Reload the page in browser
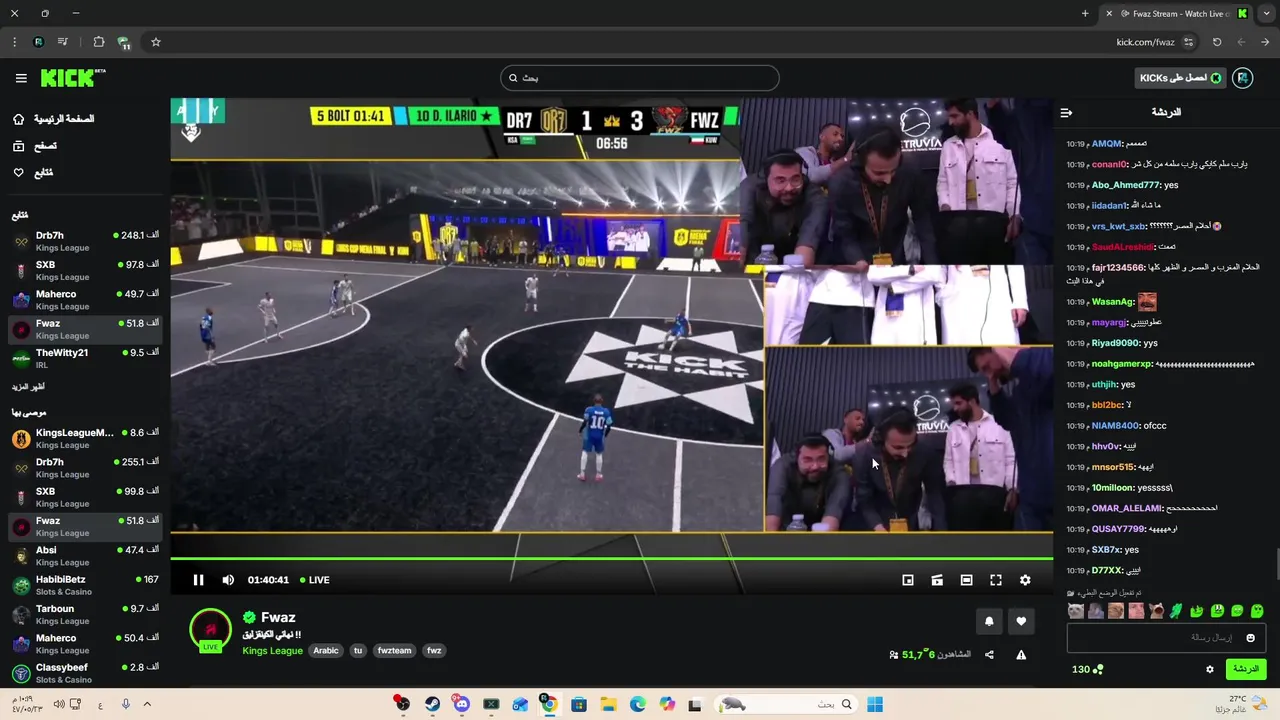The width and height of the screenshot is (1280, 720). click(x=1217, y=42)
